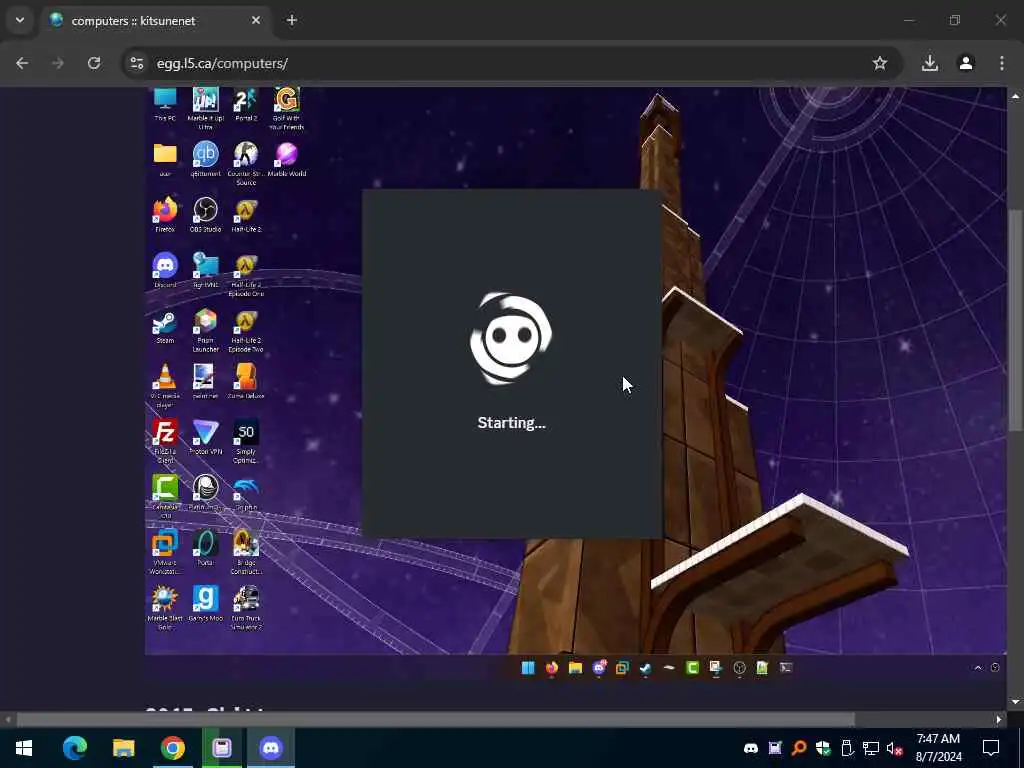Click the Discord splash spinning logo
The image size is (1024, 768).
511,338
